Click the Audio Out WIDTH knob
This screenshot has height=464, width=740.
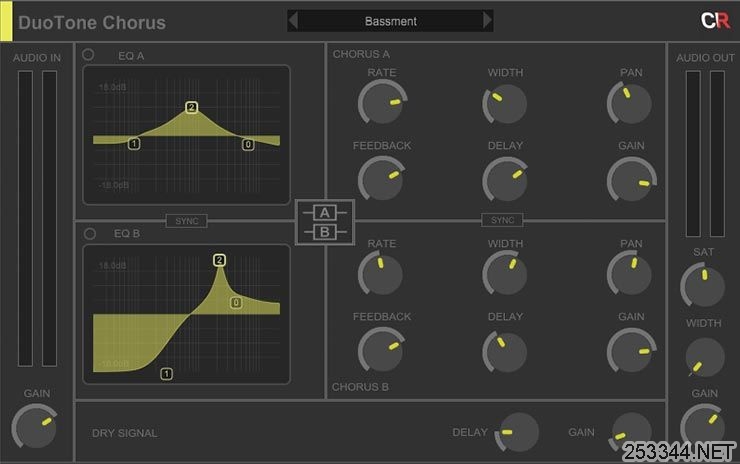coord(704,357)
